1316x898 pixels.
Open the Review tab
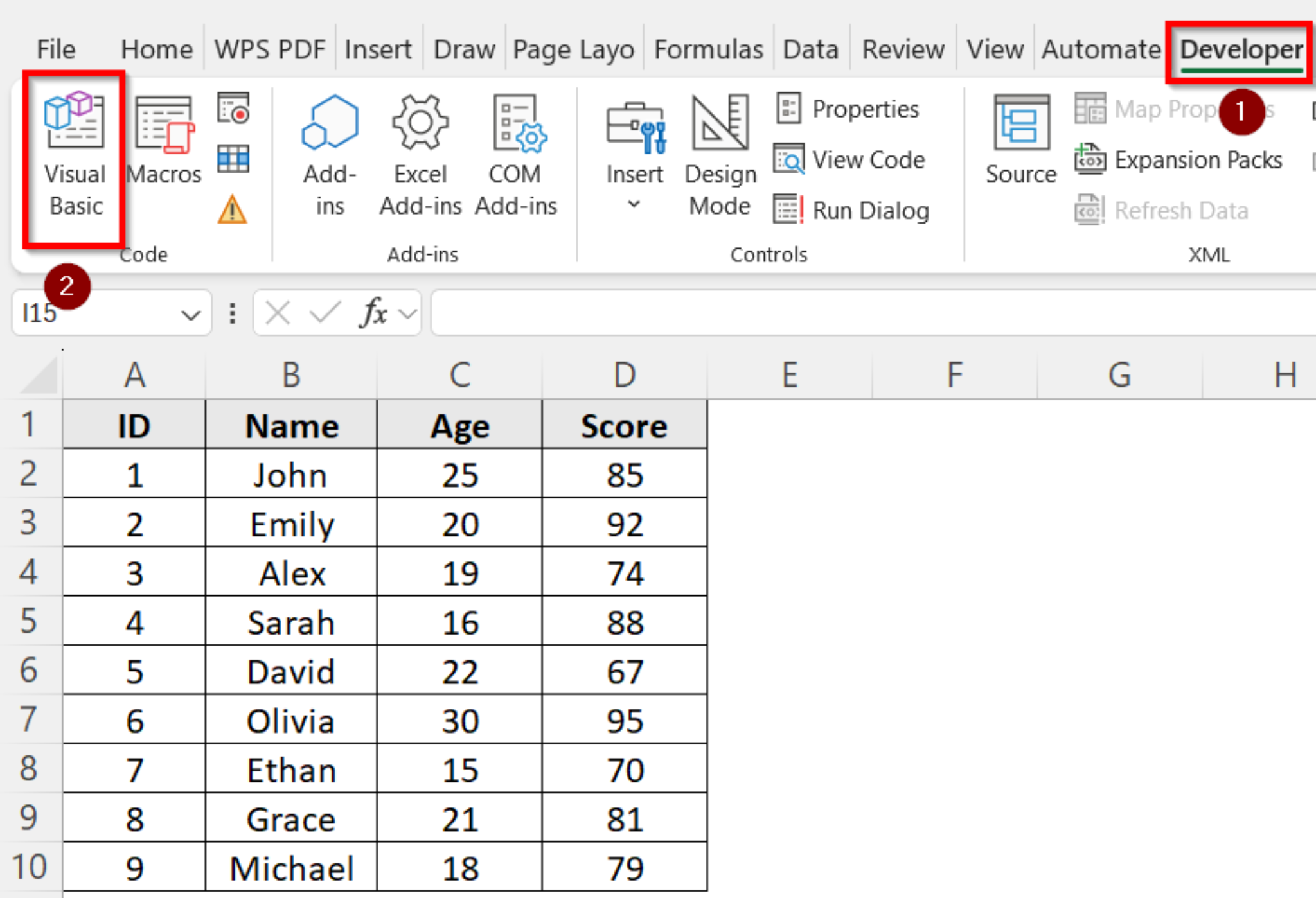[x=903, y=49]
